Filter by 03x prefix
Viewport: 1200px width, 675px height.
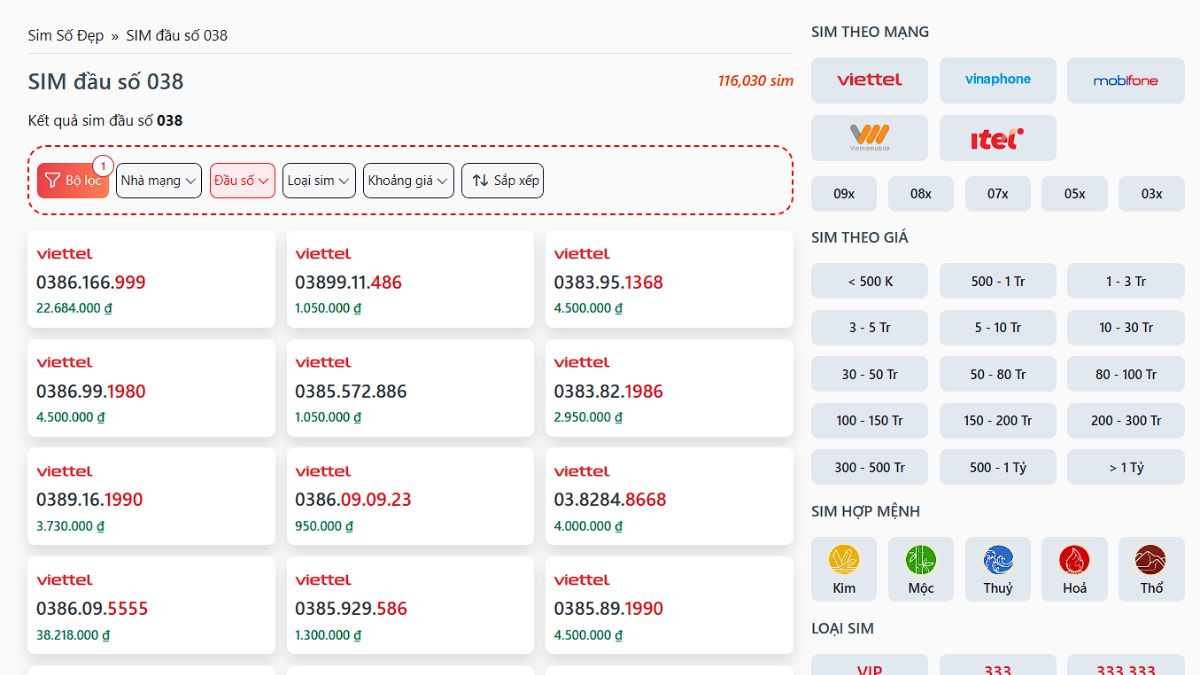pyautogui.click(x=1152, y=194)
